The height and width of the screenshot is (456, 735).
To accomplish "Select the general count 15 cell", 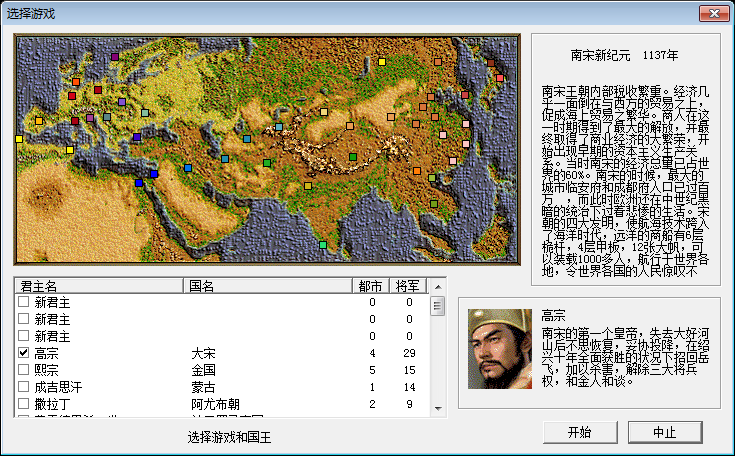I will pyautogui.click(x=409, y=370).
